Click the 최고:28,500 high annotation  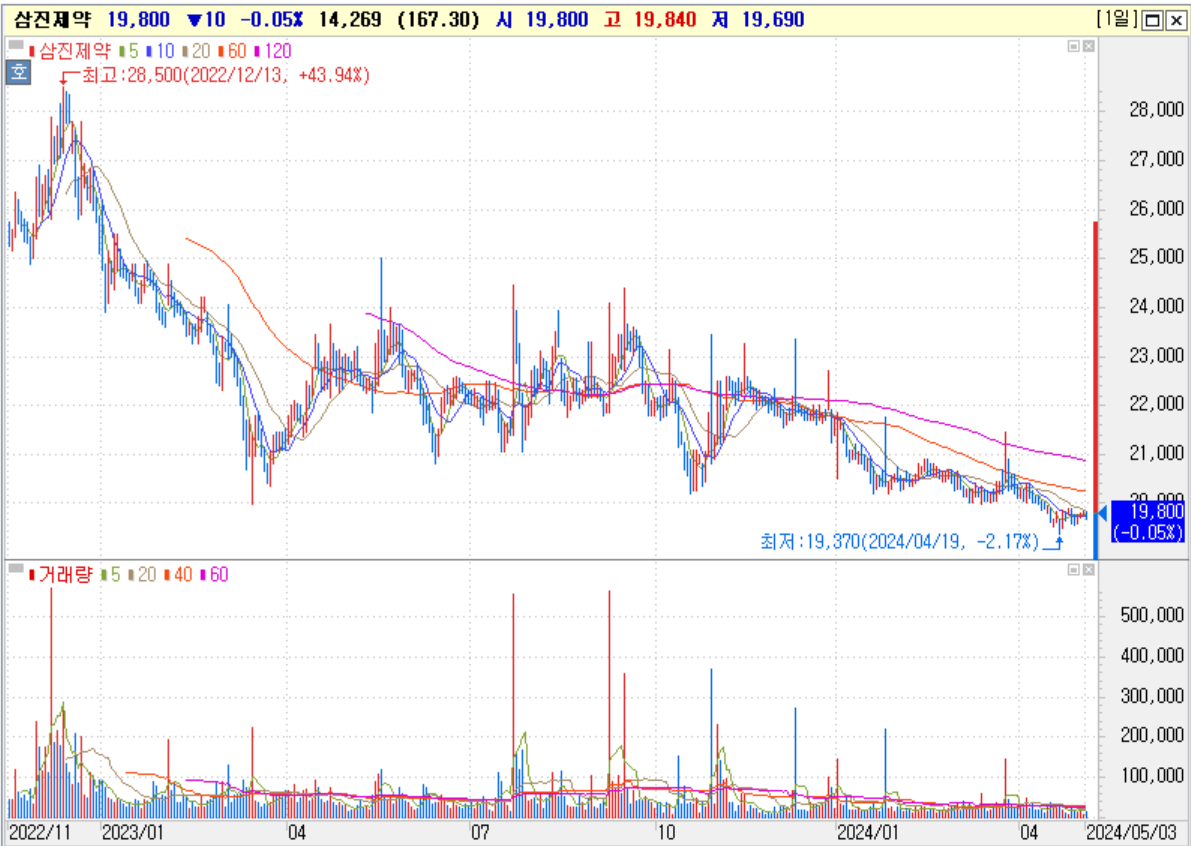226,75
